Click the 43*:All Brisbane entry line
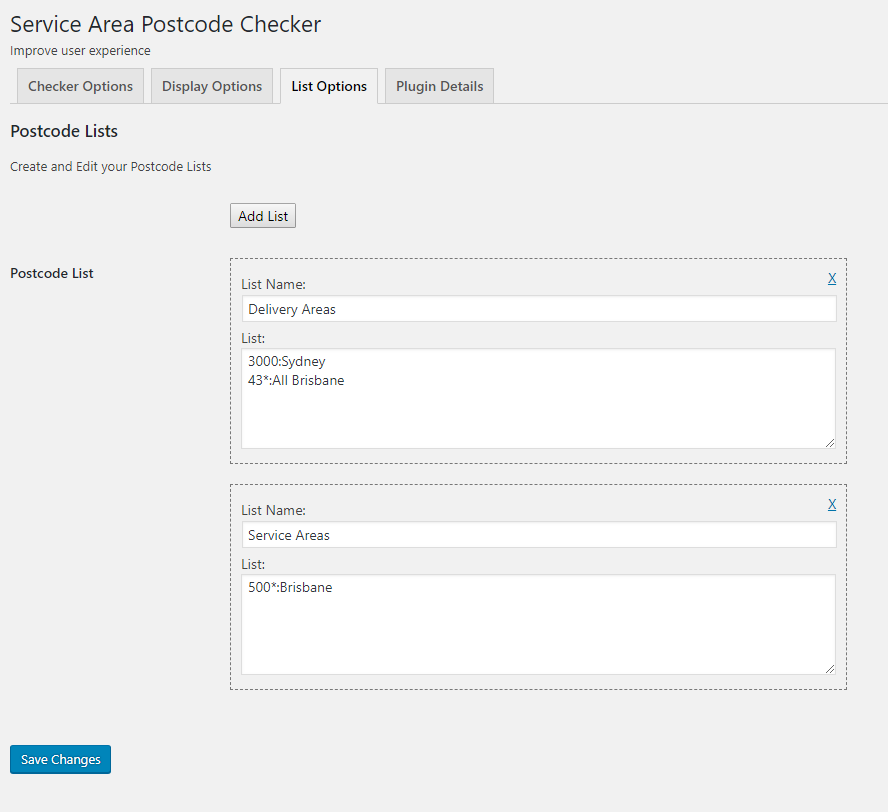 [296, 380]
